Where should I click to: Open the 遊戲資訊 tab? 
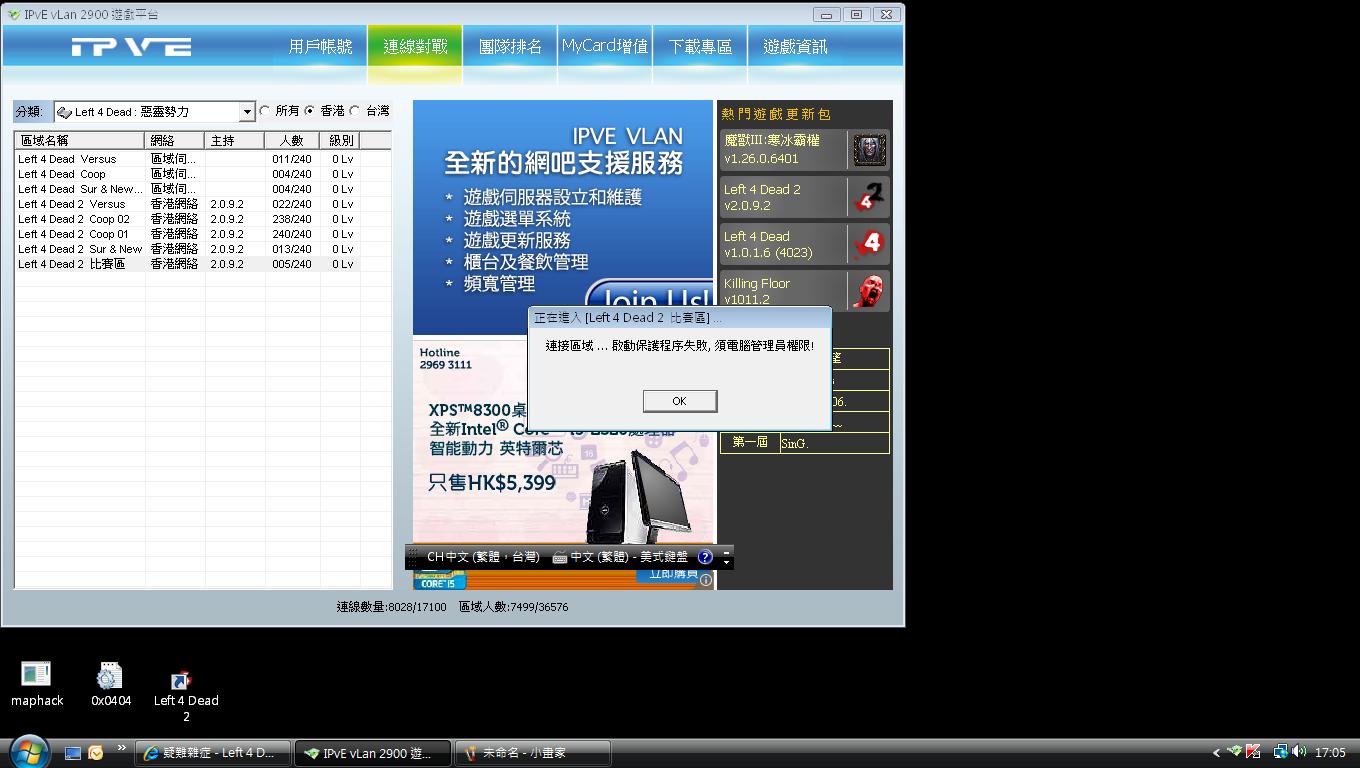pos(795,47)
